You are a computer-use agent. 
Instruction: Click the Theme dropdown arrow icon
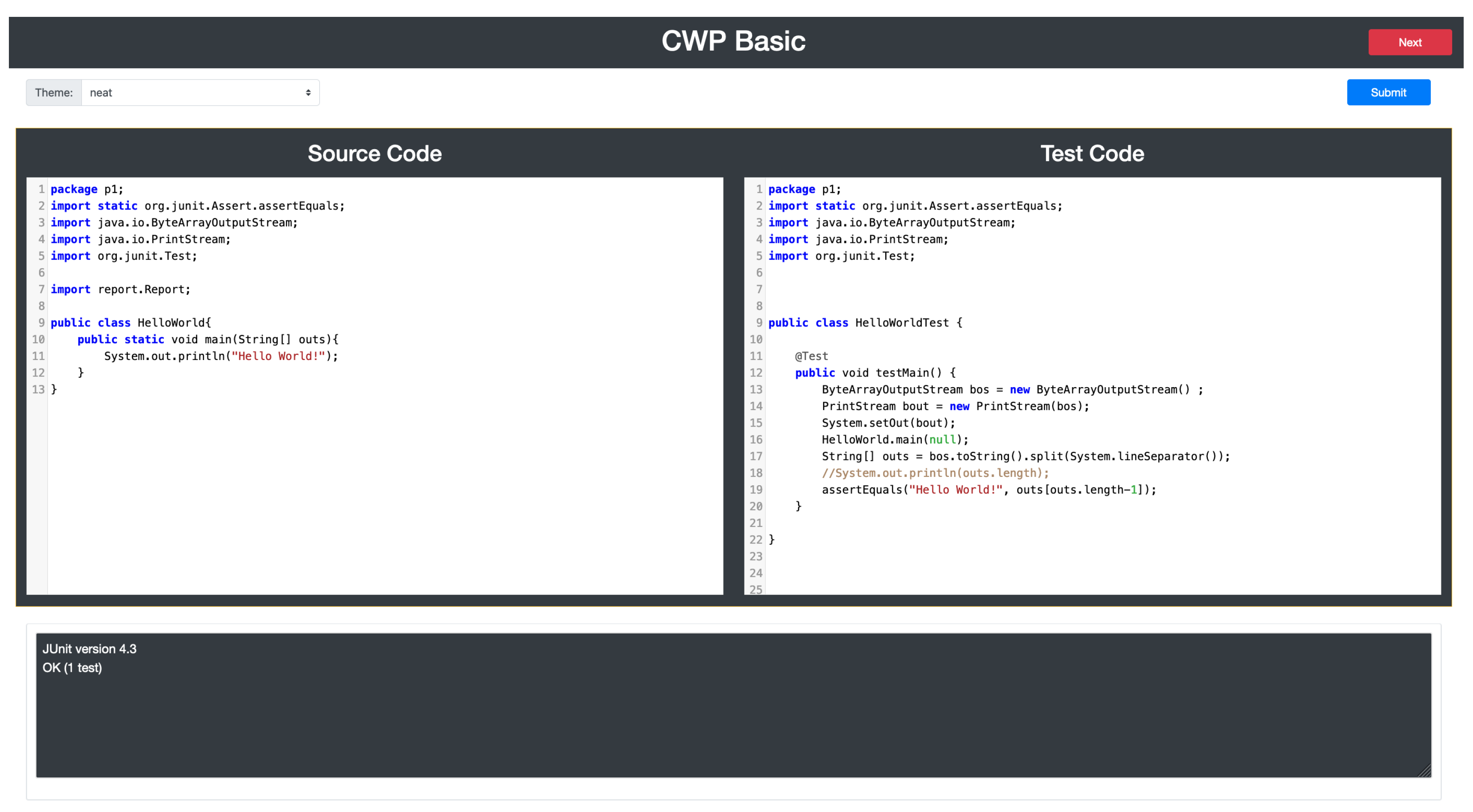(x=308, y=93)
